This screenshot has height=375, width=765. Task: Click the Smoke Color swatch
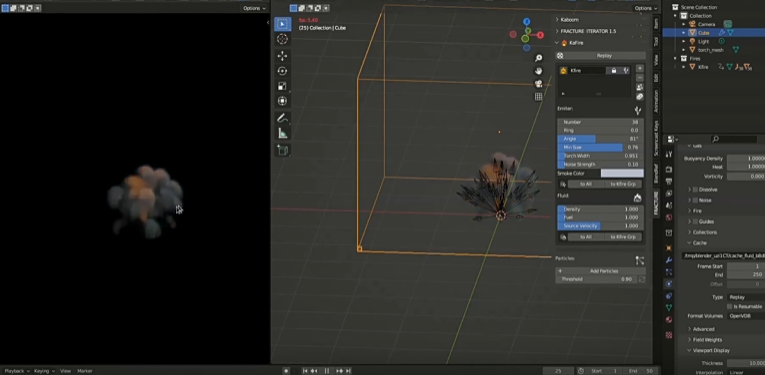pos(622,173)
